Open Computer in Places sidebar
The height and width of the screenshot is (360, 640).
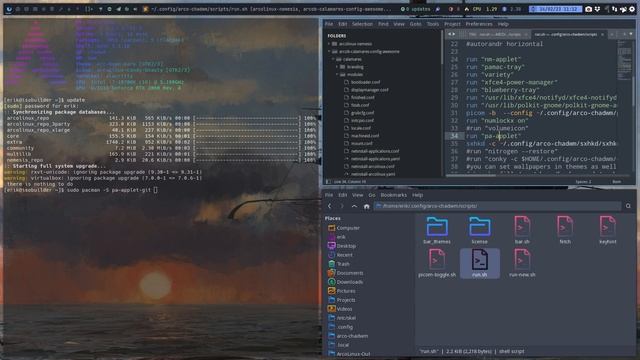coord(344,228)
